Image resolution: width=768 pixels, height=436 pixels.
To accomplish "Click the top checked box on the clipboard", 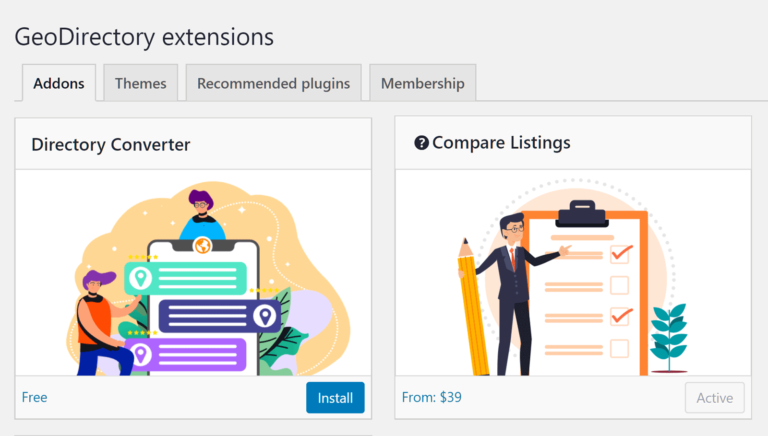I will coord(620,253).
